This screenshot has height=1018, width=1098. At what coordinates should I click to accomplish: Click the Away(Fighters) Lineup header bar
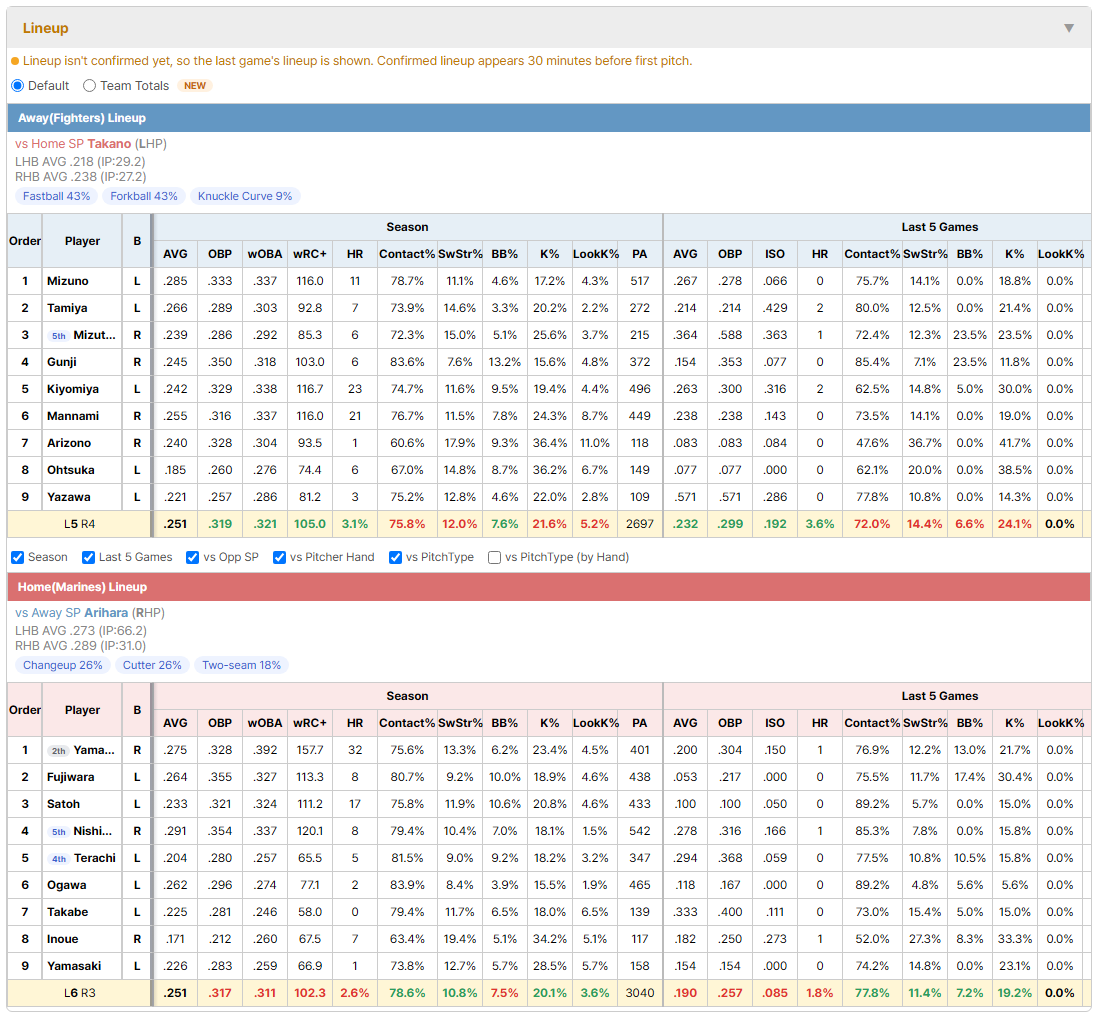(x=549, y=118)
